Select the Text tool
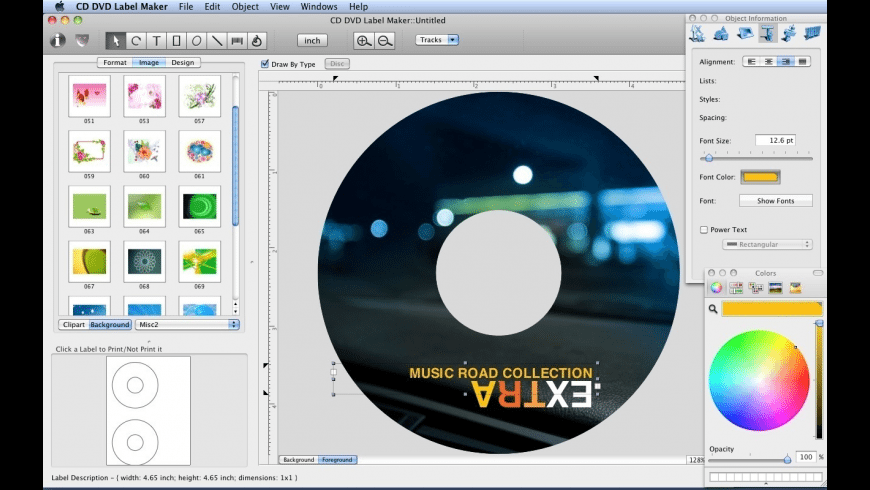Screen dimensions: 870x490 [x=155, y=41]
